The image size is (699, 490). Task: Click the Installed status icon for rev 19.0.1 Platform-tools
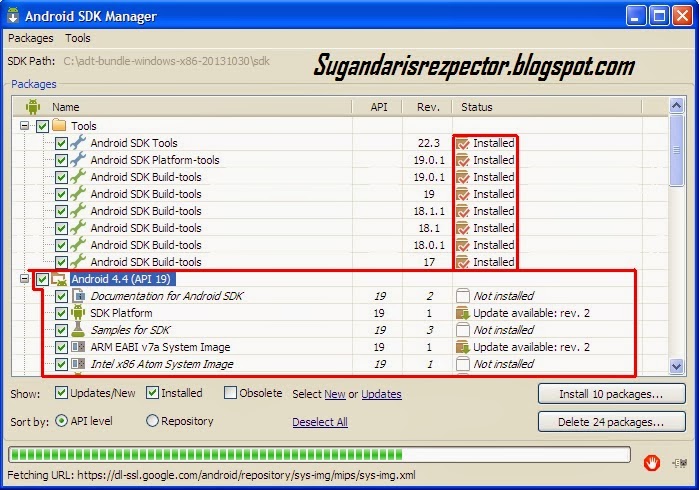[463, 161]
